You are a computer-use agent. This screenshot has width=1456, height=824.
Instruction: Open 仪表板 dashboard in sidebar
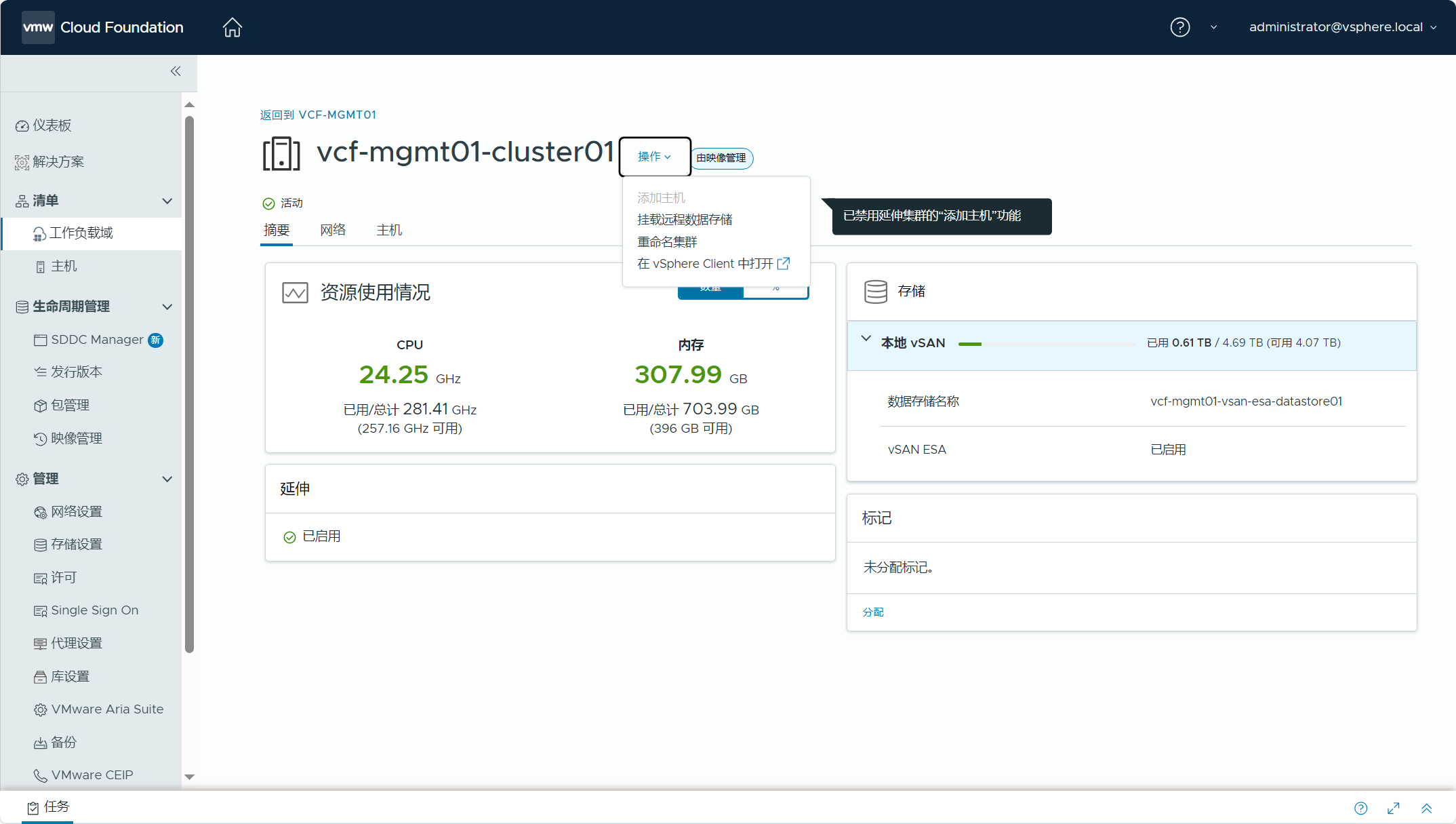click(52, 125)
